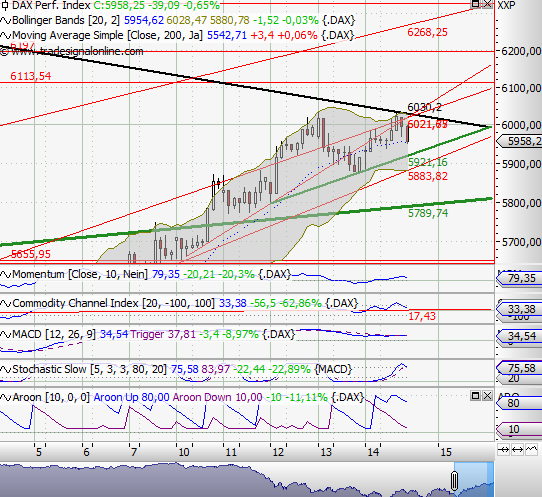Click the wave icon beside Moving Average Simple
542x497 pixels.
pyautogui.click(x=6, y=36)
